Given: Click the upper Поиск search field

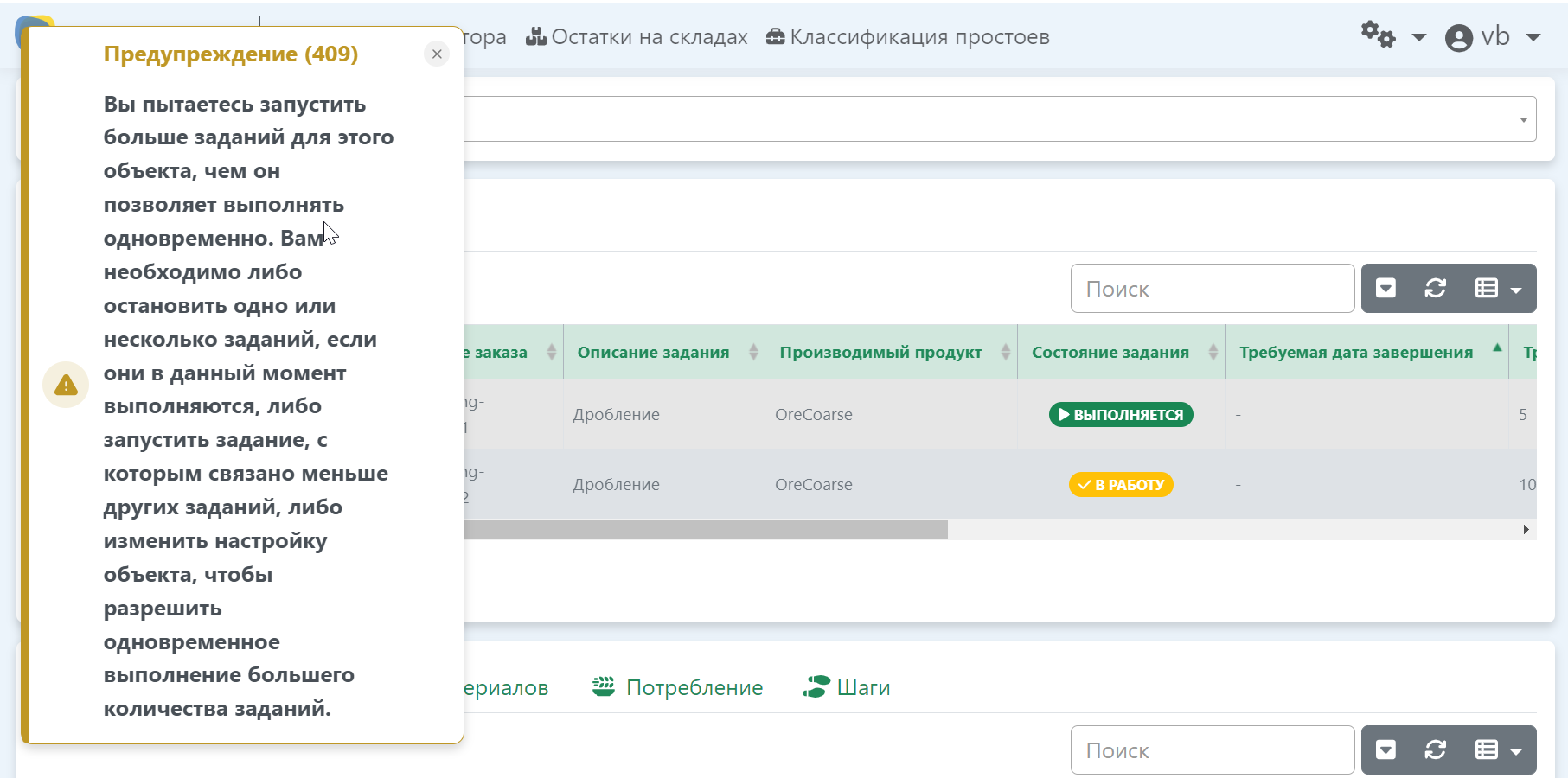Looking at the screenshot, I should pyautogui.click(x=1212, y=289).
